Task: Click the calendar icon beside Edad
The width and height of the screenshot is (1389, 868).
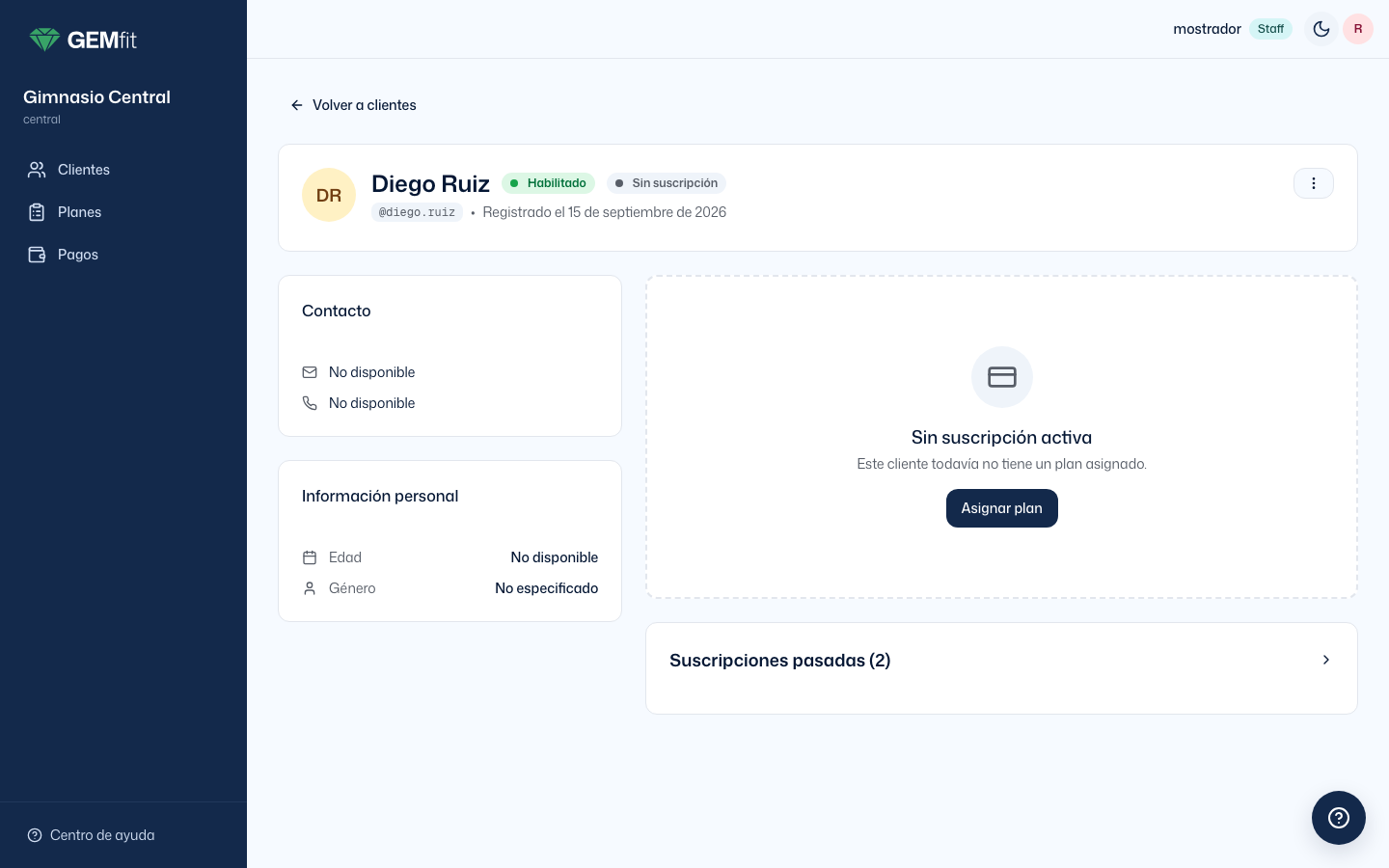Action: (x=310, y=557)
